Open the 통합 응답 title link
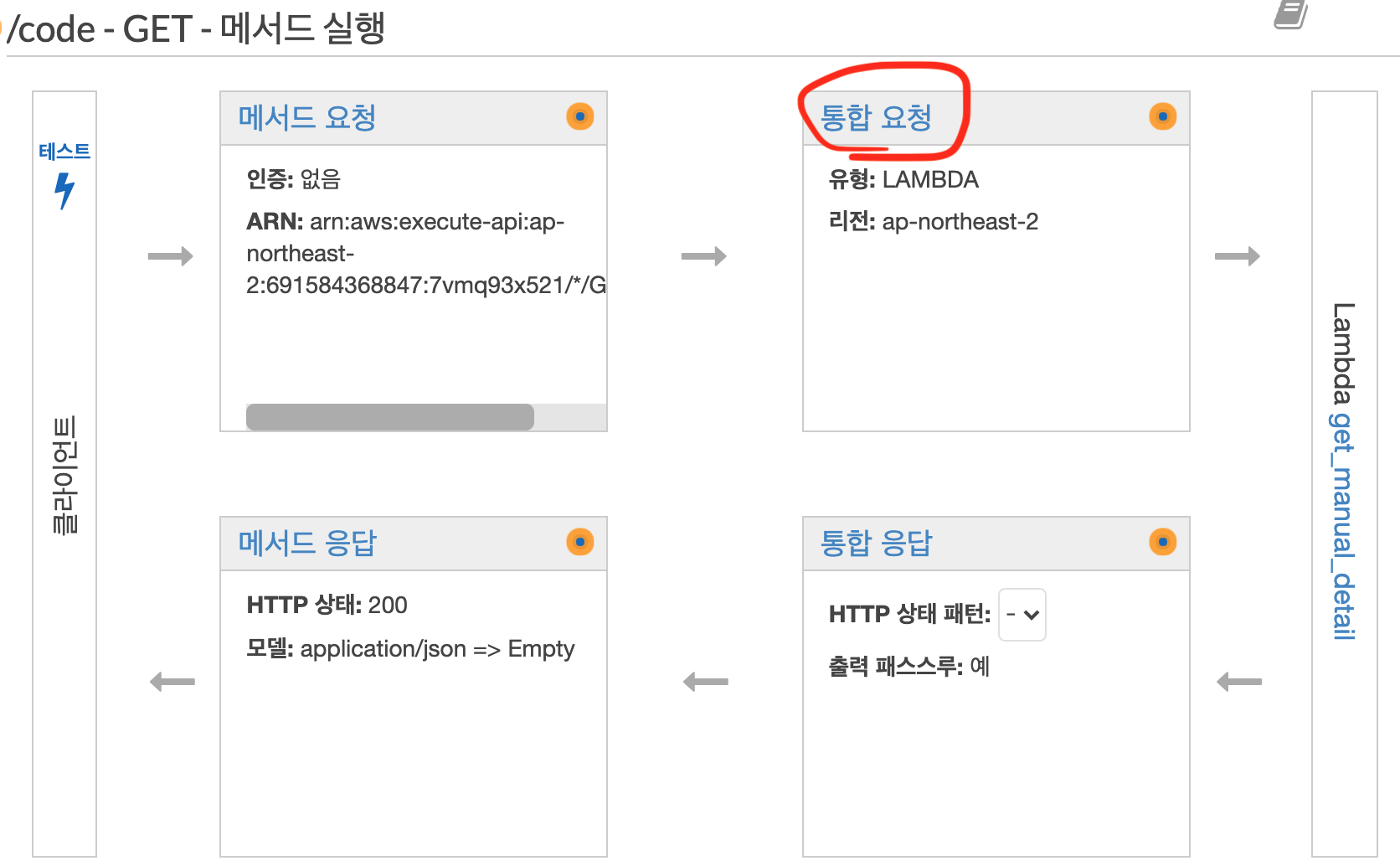 (876, 543)
